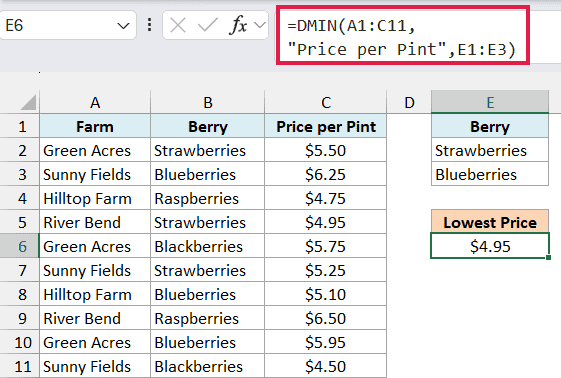Image resolution: width=561 pixels, height=378 pixels.
Task: Select Sunny Fields cell in row 7
Action: pos(95,270)
